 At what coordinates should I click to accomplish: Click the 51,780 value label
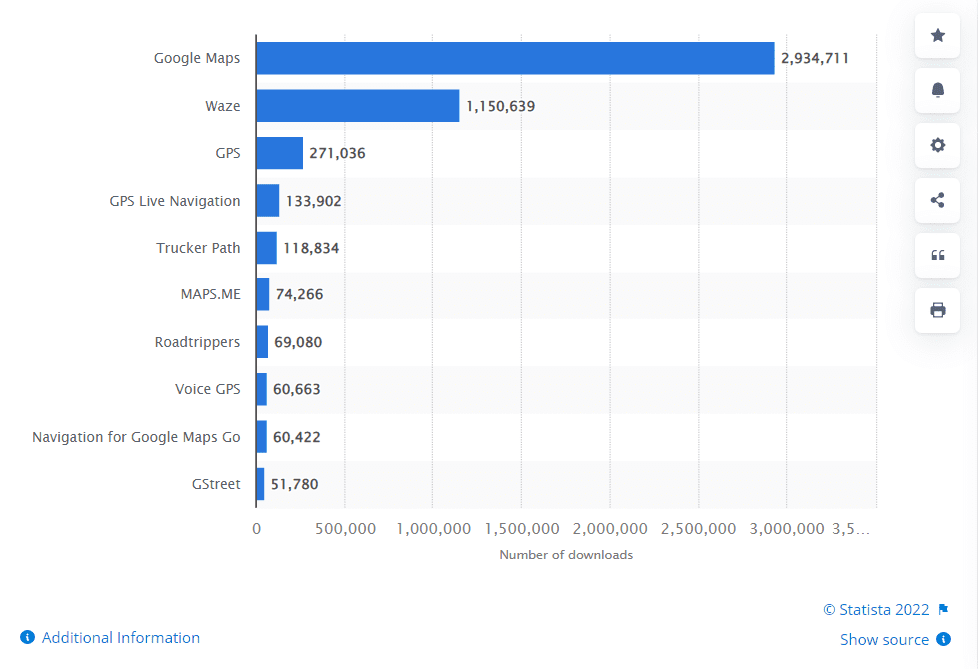[294, 484]
